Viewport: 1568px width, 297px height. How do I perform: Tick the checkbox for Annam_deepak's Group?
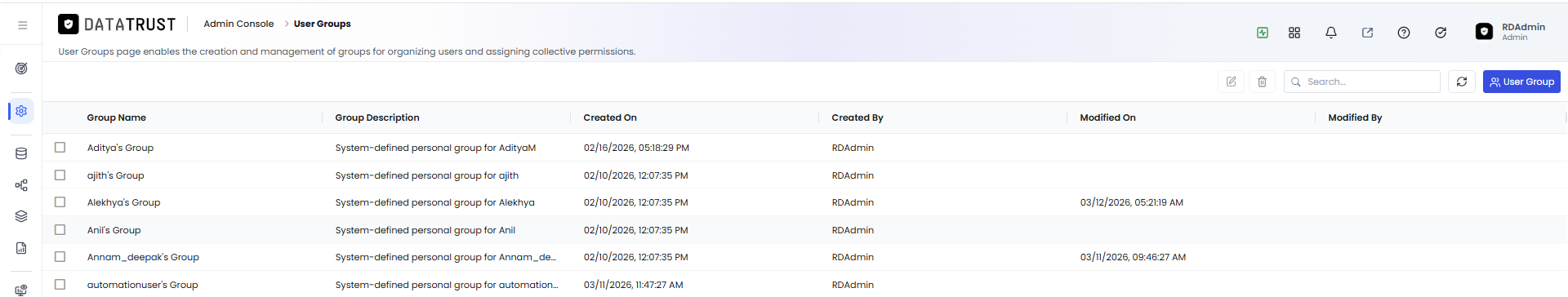tap(60, 257)
